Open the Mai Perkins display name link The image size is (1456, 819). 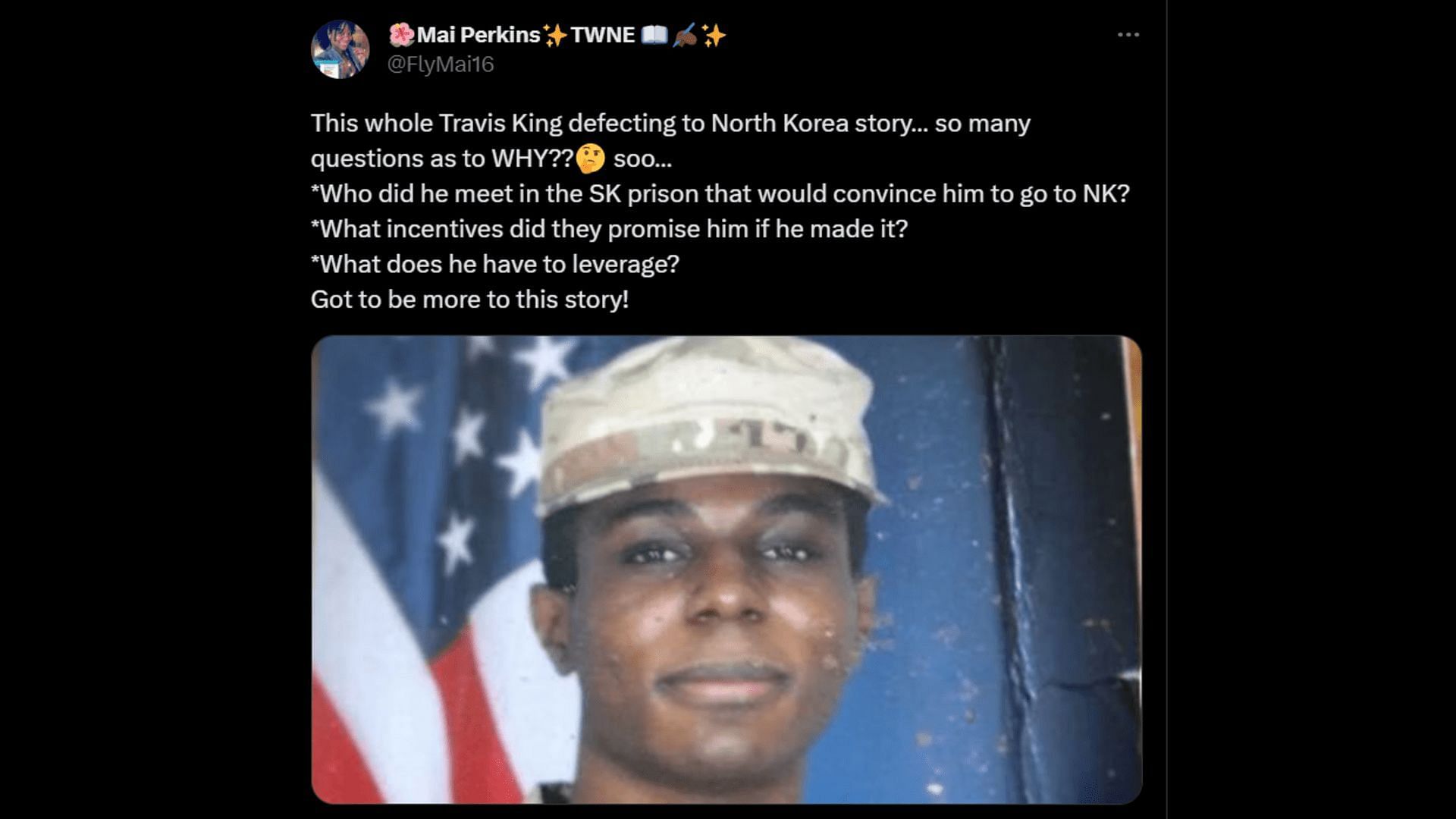click(479, 35)
